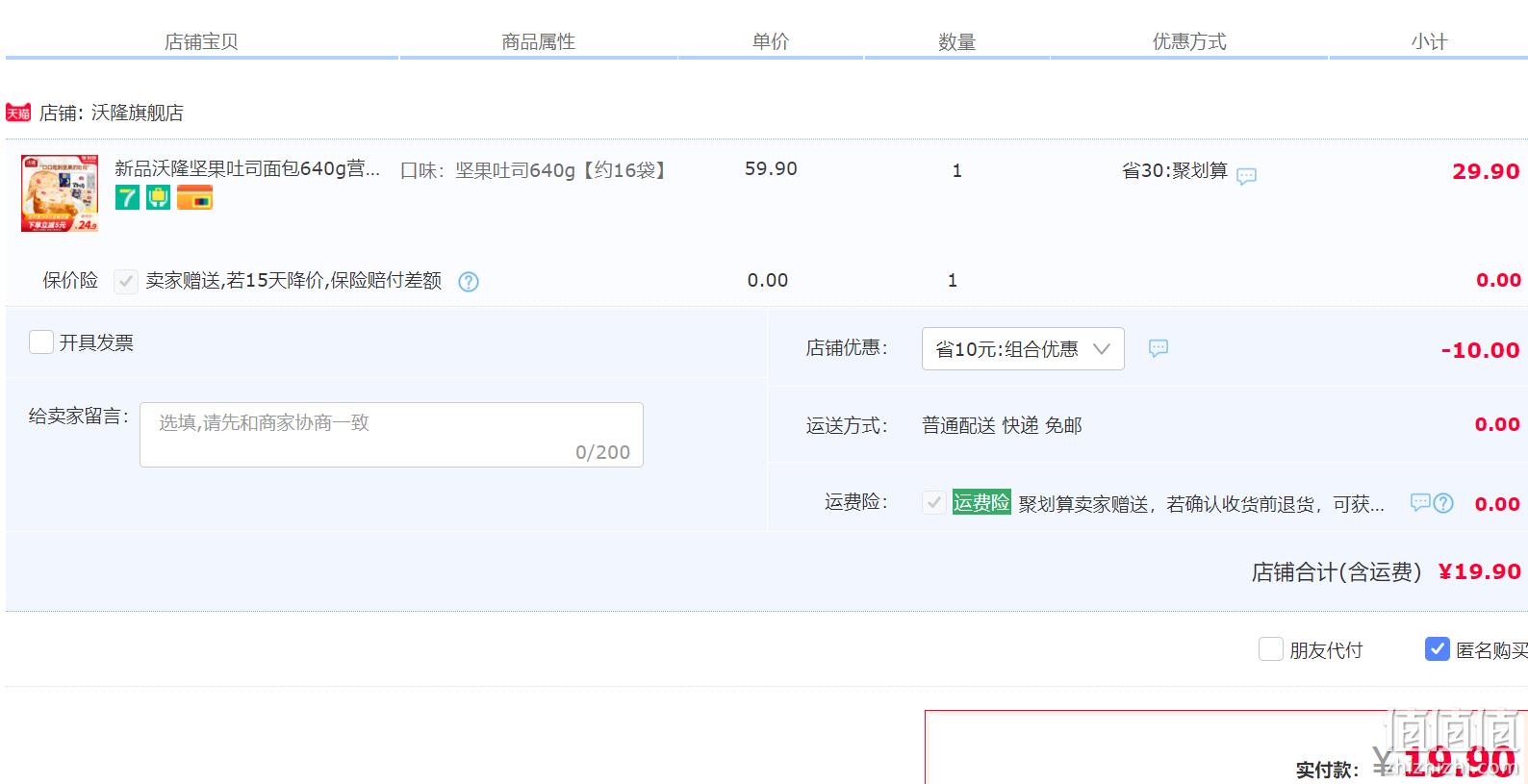Click the chat bubble icon beside 店铺优惠 dropdown
The height and width of the screenshot is (784, 1528).
point(1159,348)
